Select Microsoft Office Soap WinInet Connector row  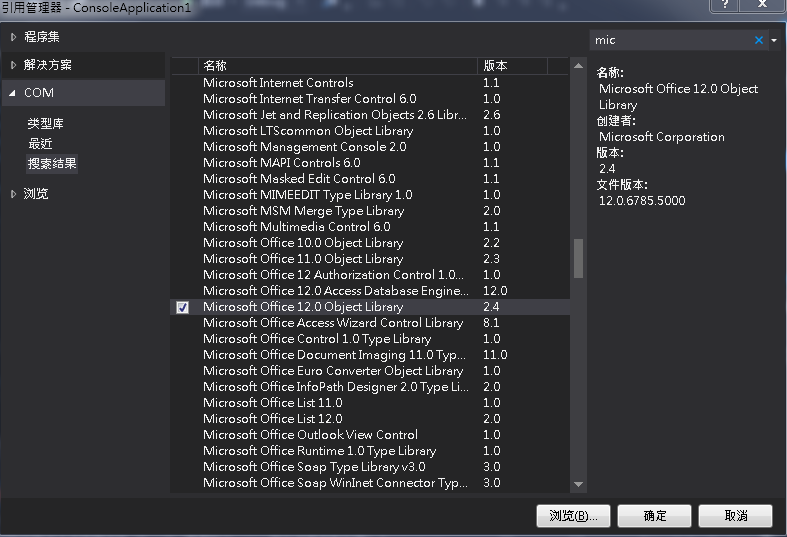tap(370, 483)
